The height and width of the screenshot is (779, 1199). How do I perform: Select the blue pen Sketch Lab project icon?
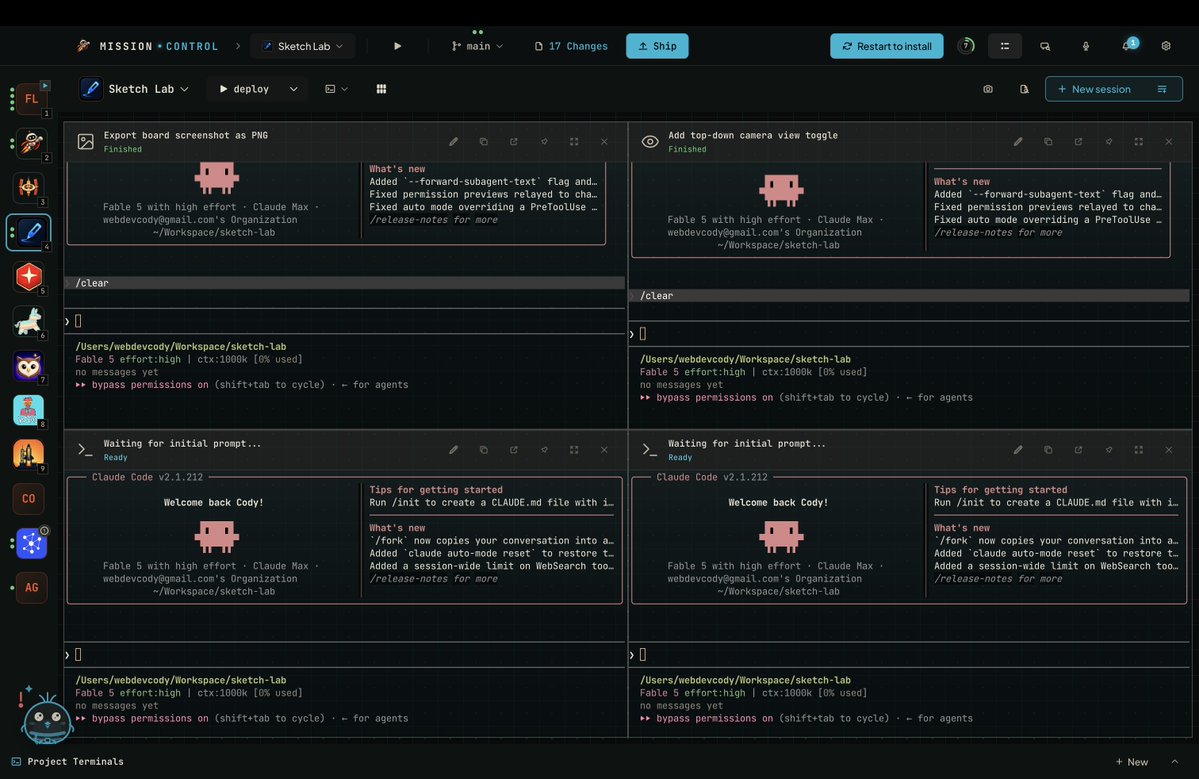click(x=29, y=232)
